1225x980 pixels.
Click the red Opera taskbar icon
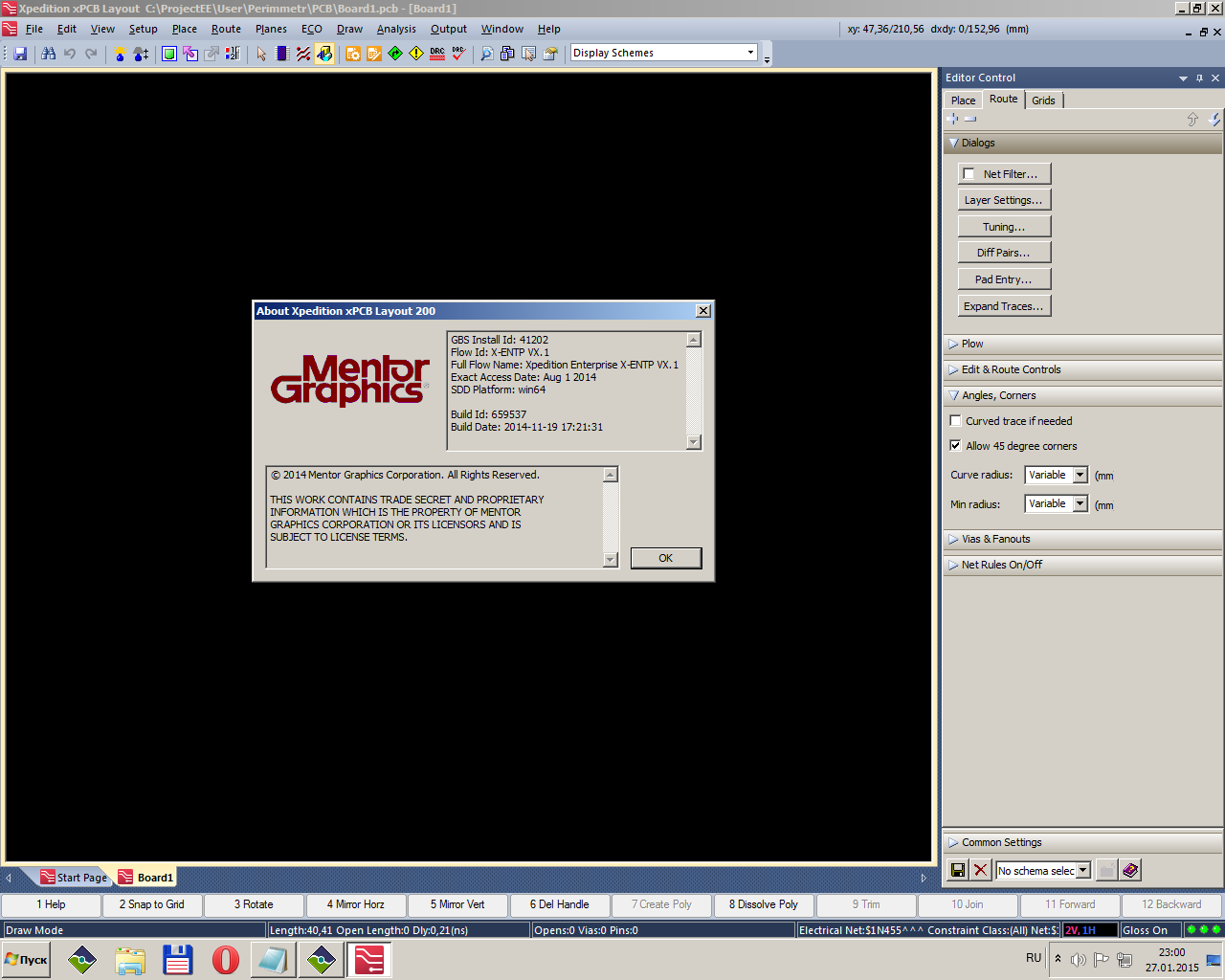(x=226, y=960)
